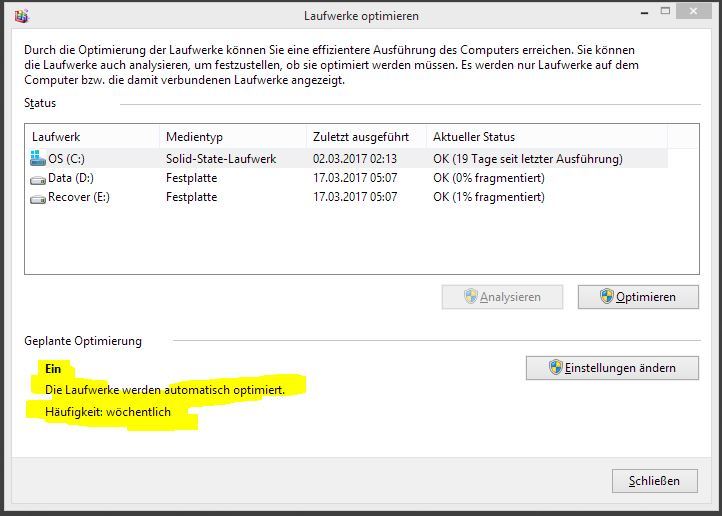Click the last-run date of Recover (E:)

click(354, 197)
